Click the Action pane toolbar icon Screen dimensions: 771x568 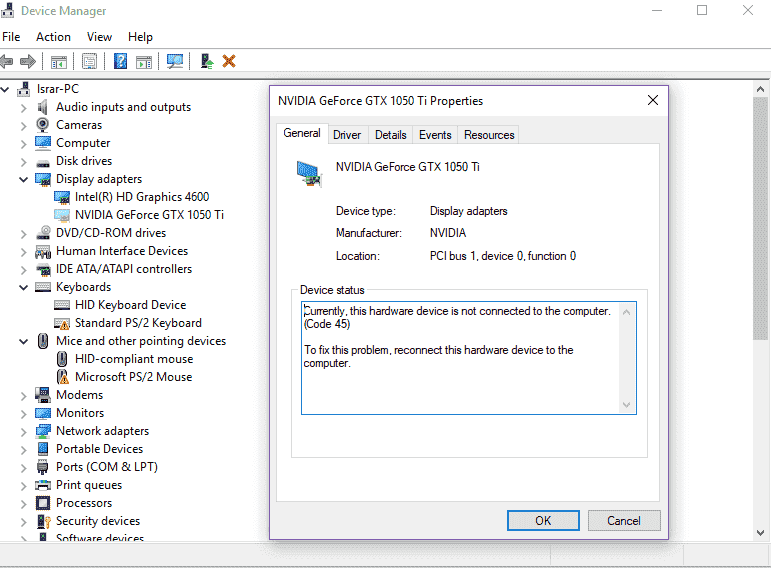pos(144,62)
